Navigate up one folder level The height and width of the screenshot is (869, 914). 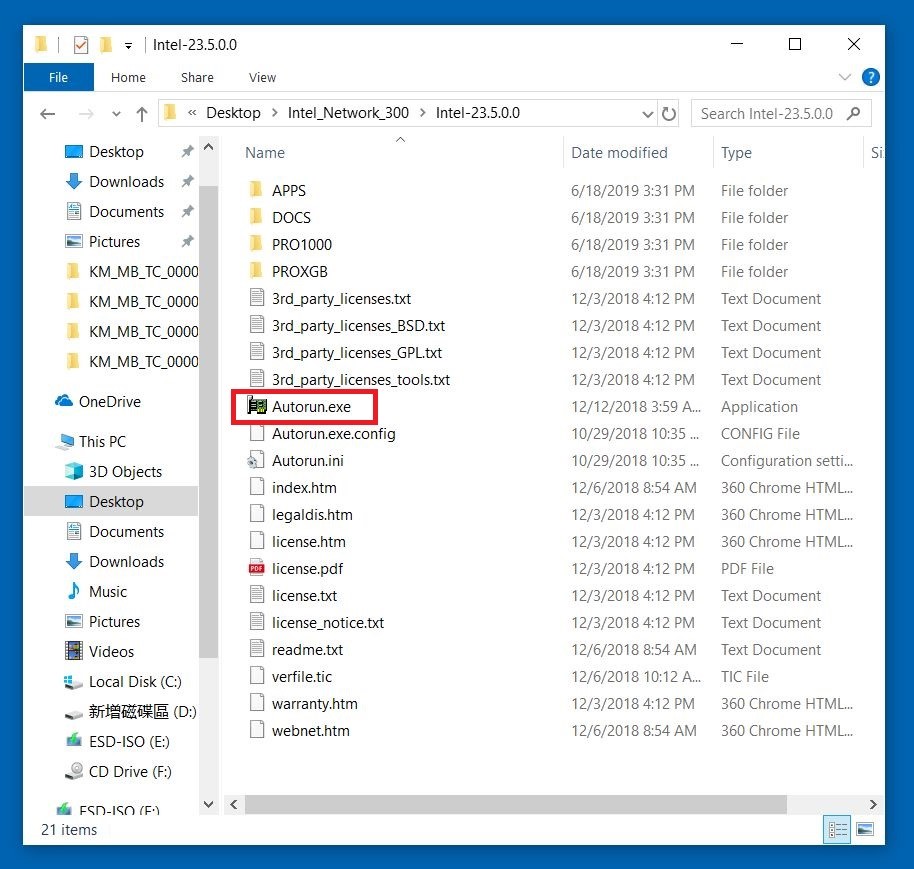point(141,114)
